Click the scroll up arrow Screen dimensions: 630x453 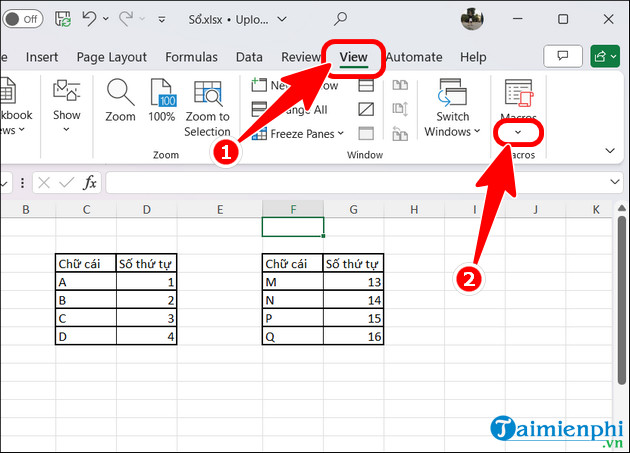[x=622, y=208]
